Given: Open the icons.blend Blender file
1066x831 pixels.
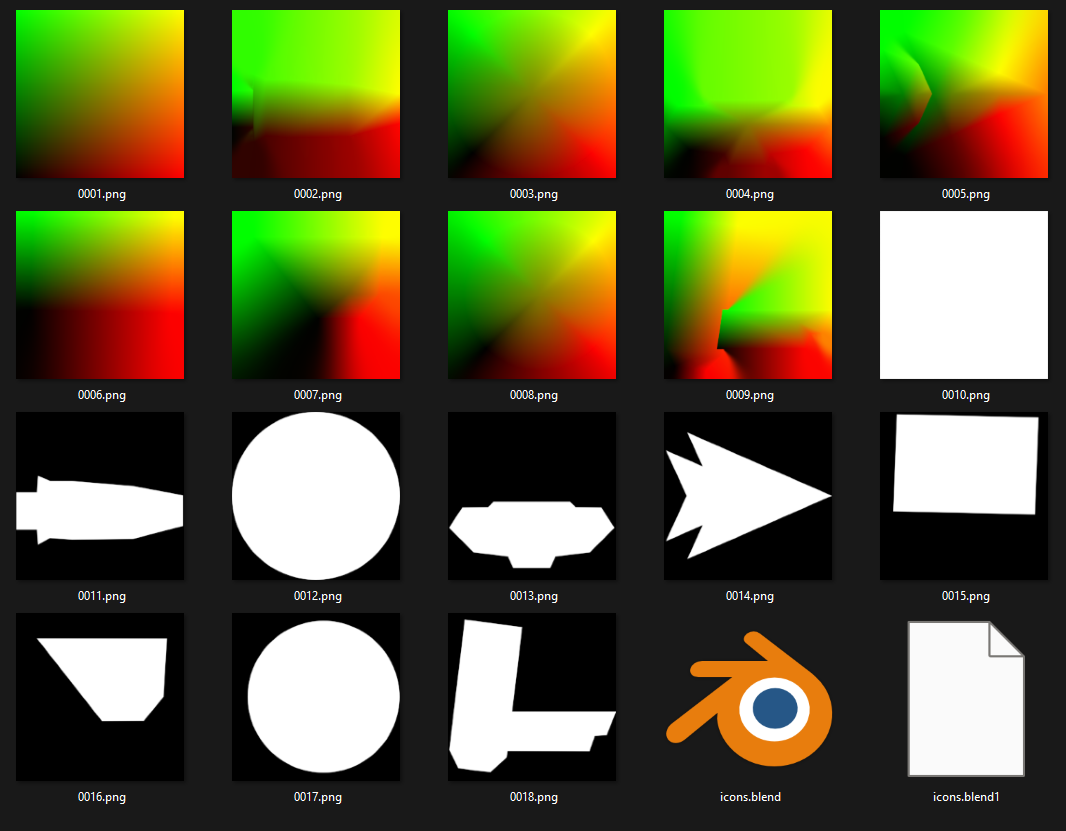Looking at the screenshot, I should 748,697.
